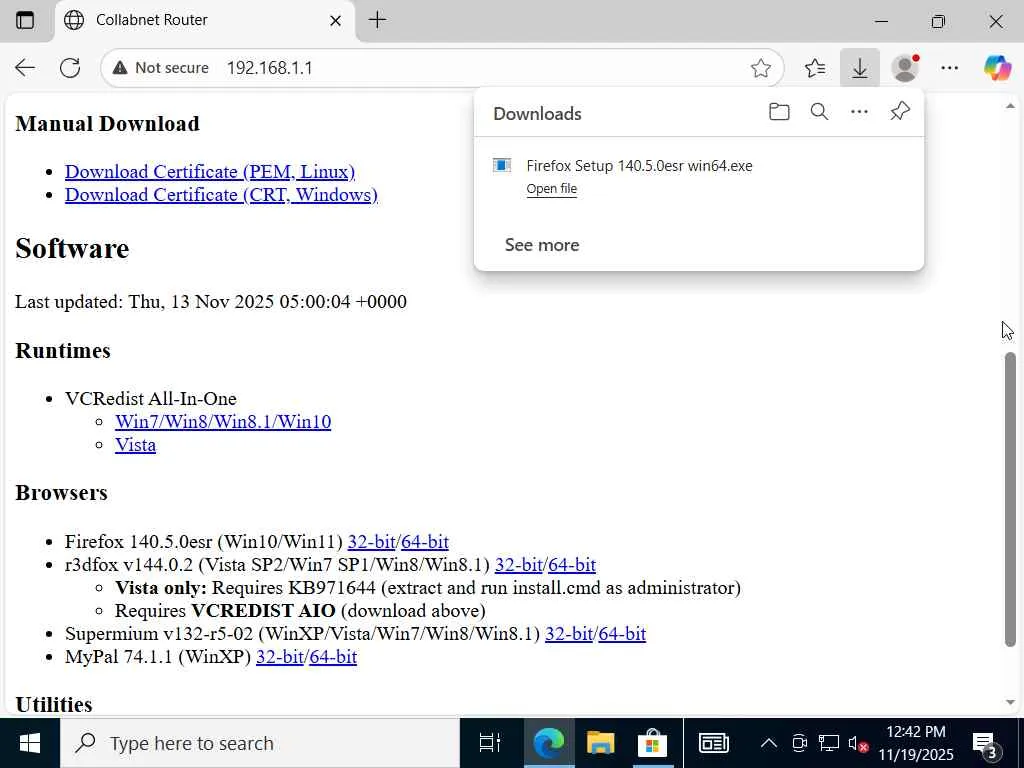The height and width of the screenshot is (768, 1024).
Task: Click Open file under Firefox Setup
Action: (552, 189)
